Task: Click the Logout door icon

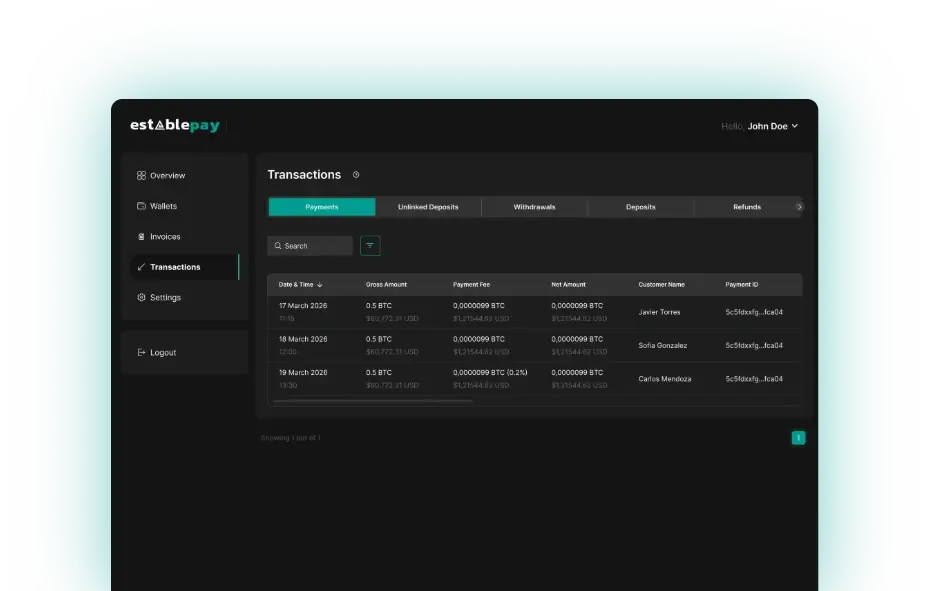Action: (141, 352)
